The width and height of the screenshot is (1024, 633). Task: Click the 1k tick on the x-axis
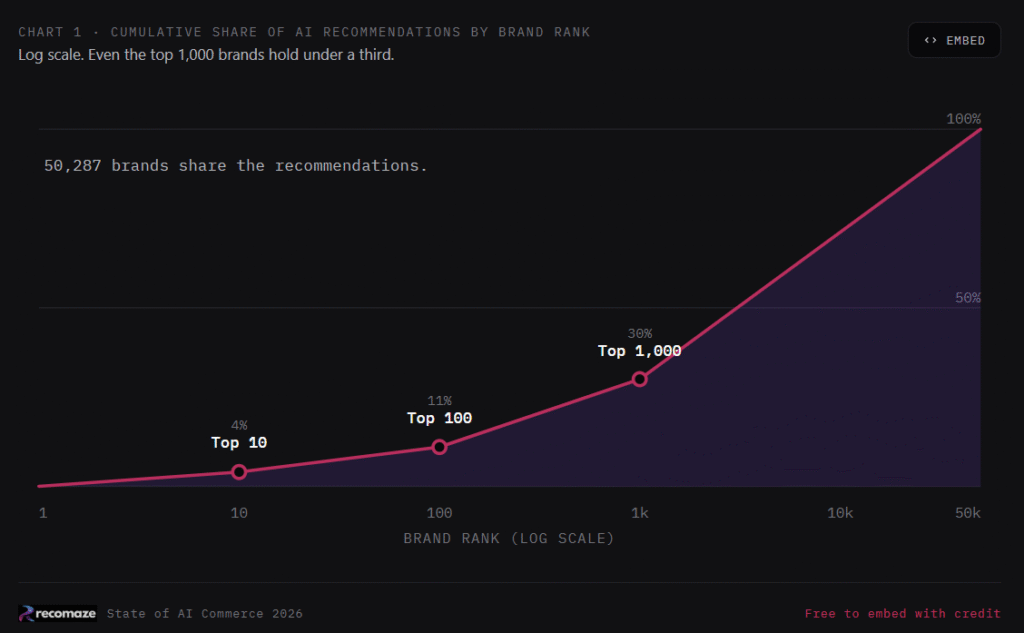640,513
